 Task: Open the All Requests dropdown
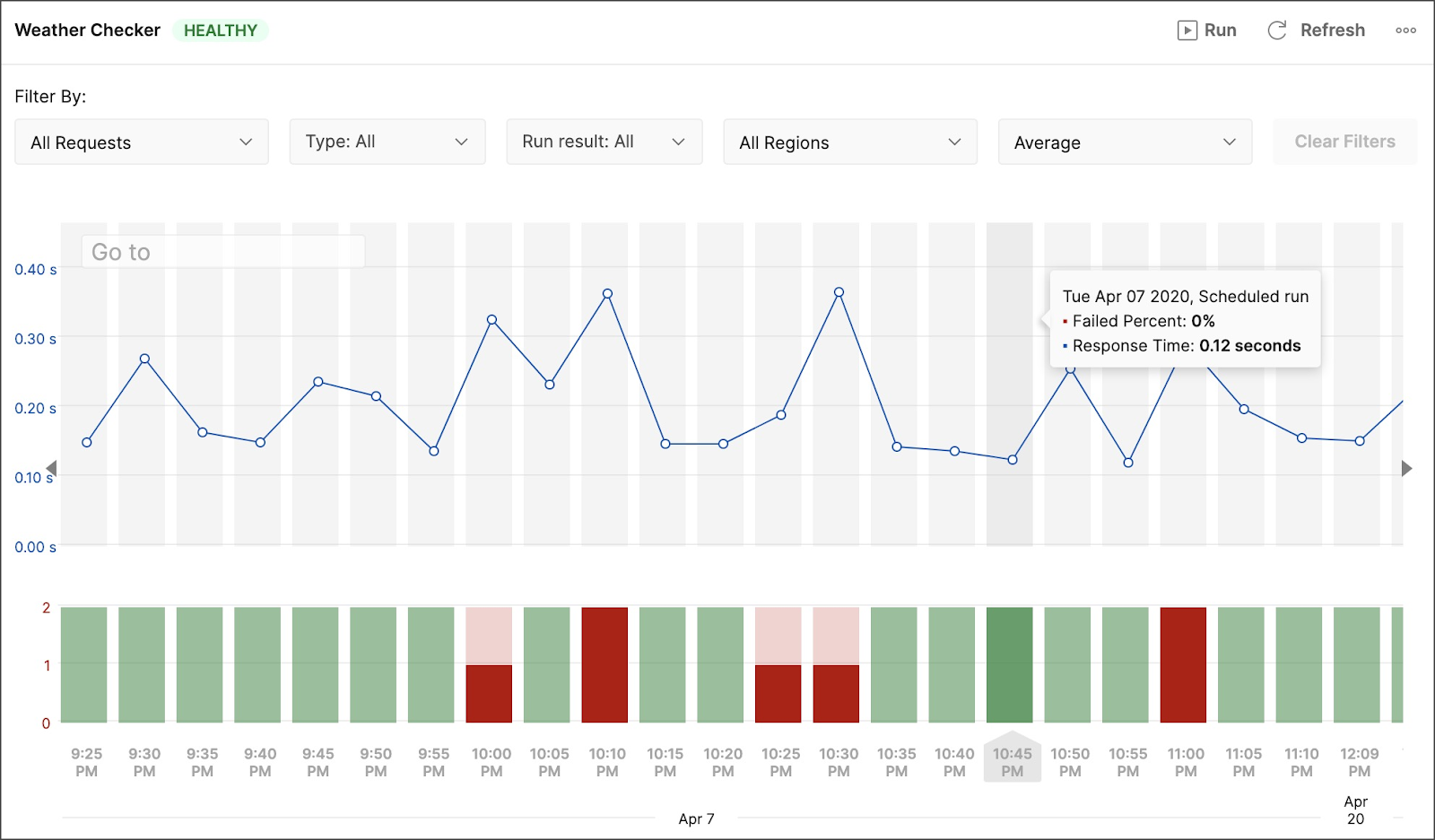(142, 142)
